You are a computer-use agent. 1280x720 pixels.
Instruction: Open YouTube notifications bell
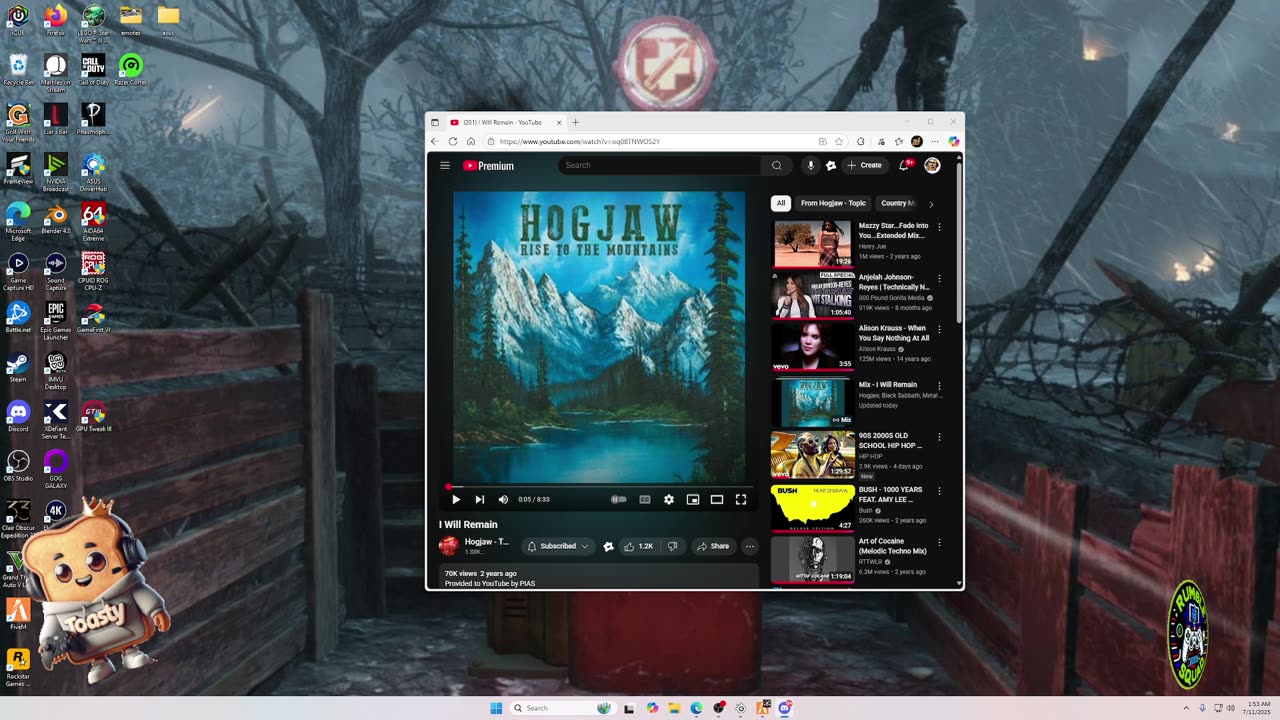pos(904,165)
